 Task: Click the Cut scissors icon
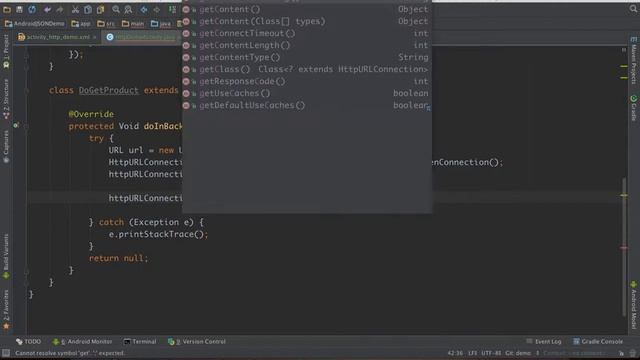75,9
